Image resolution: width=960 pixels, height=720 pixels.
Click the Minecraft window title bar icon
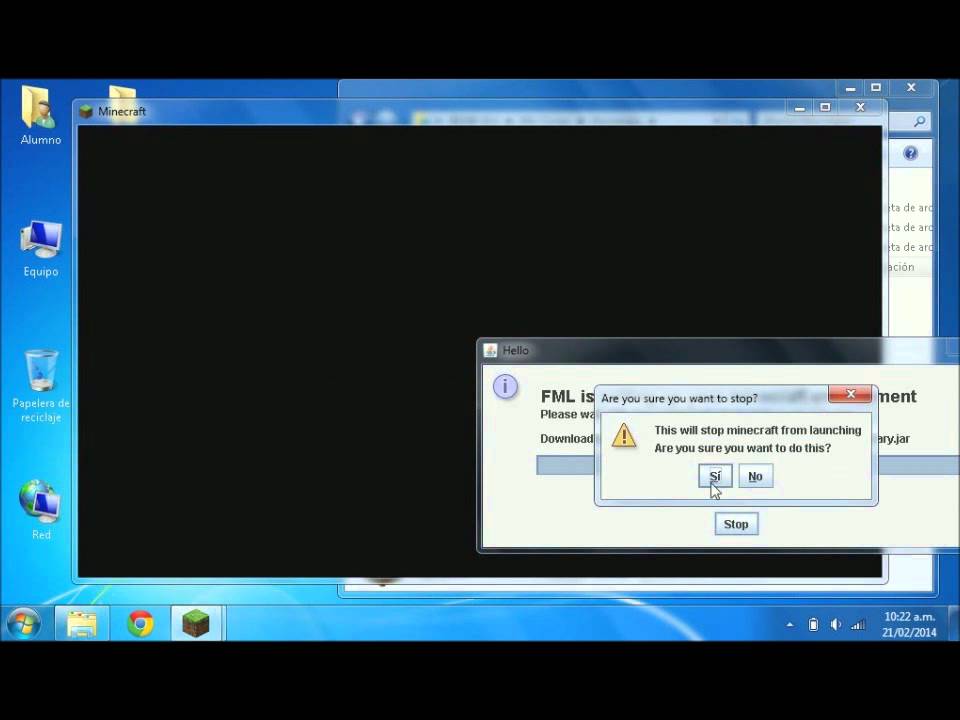(x=86, y=111)
